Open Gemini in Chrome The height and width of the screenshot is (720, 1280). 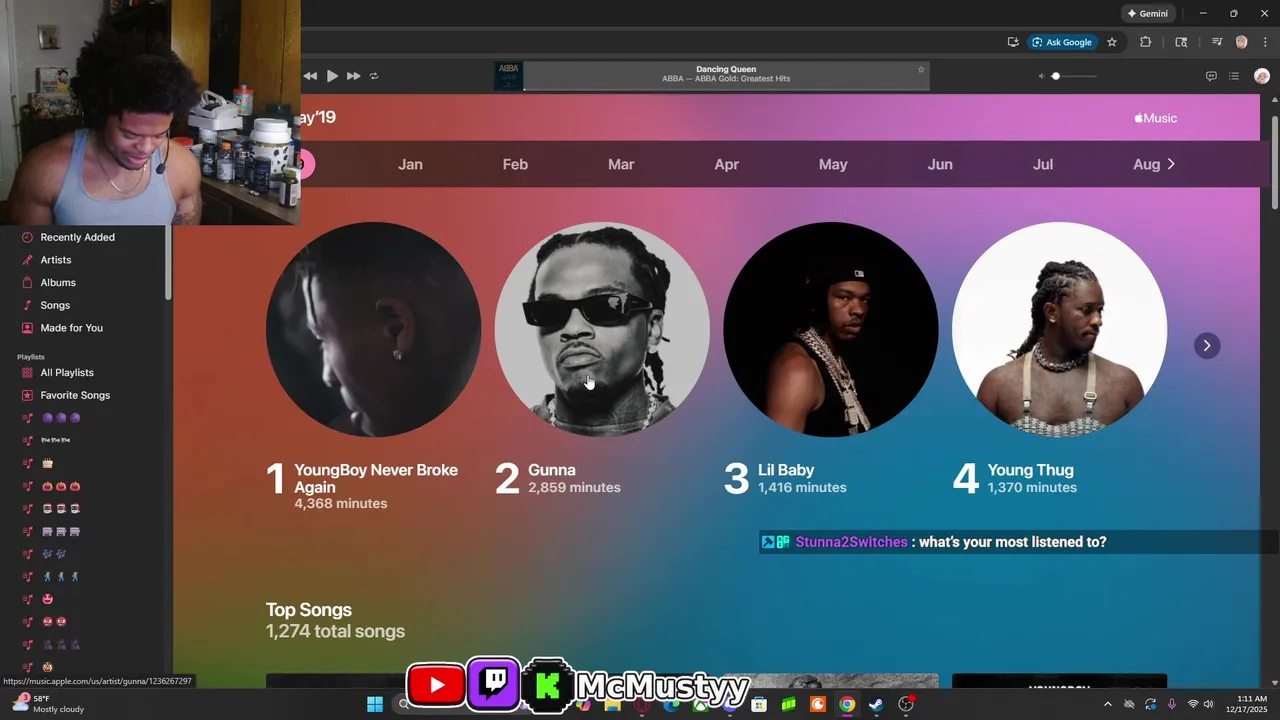[x=1147, y=14]
